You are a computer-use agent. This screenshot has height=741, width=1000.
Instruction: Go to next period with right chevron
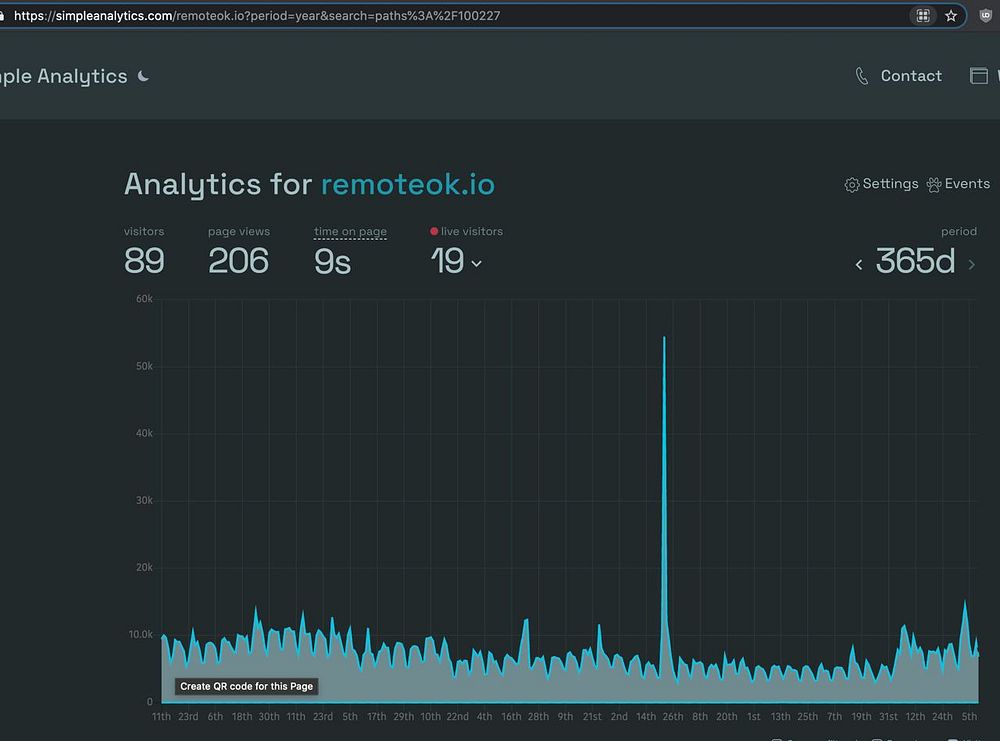971,265
